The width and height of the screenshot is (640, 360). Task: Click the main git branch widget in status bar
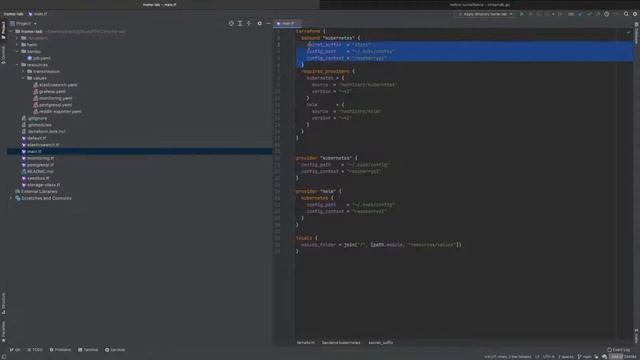click(584, 357)
